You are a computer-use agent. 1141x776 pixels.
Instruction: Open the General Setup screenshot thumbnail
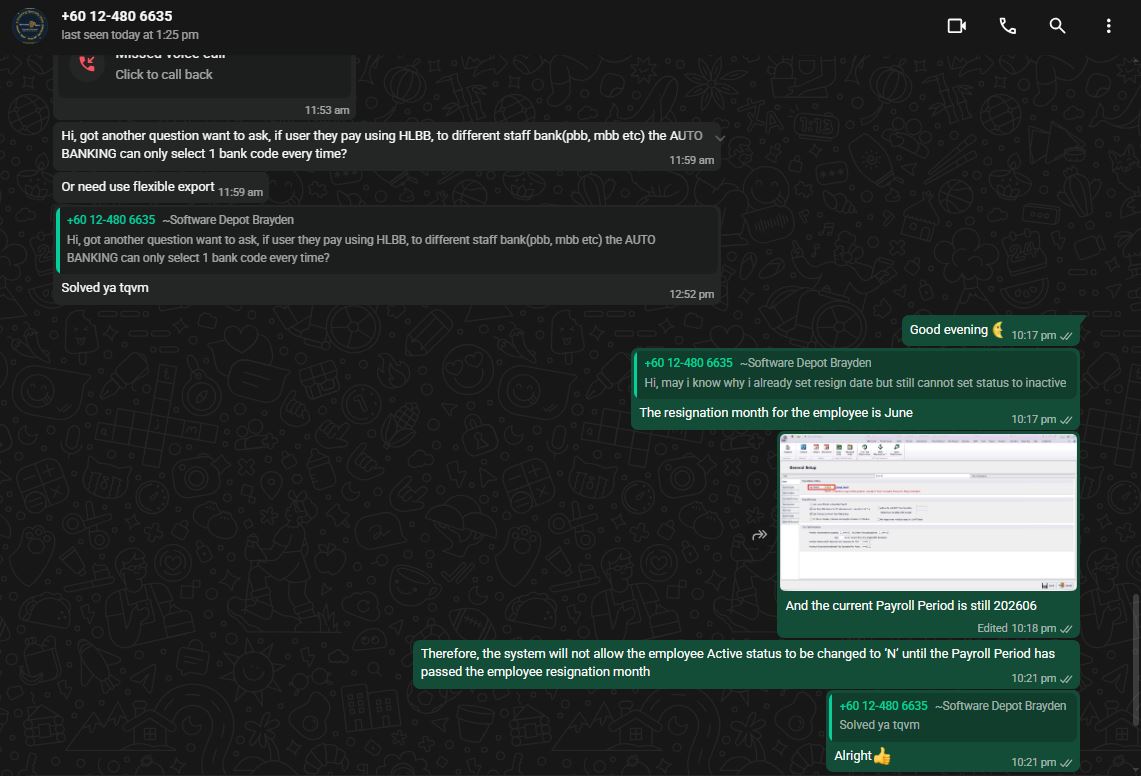tap(928, 512)
